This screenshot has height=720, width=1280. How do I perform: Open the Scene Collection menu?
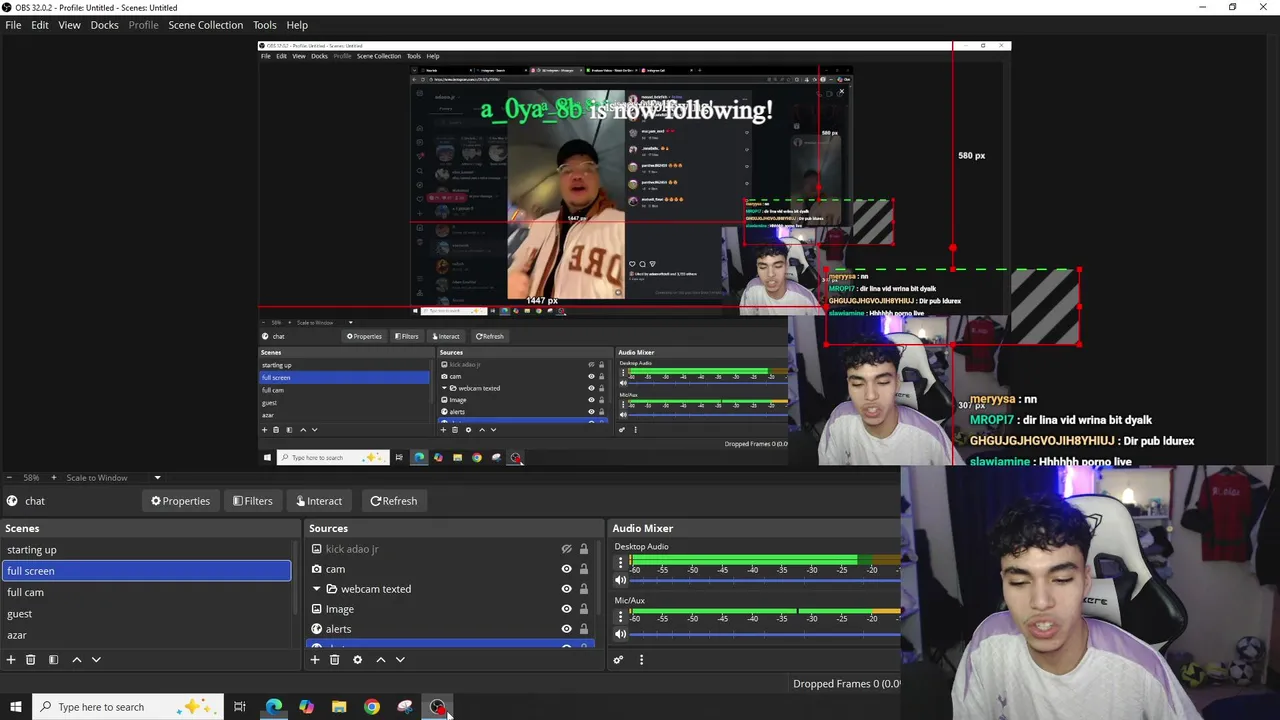[205, 25]
